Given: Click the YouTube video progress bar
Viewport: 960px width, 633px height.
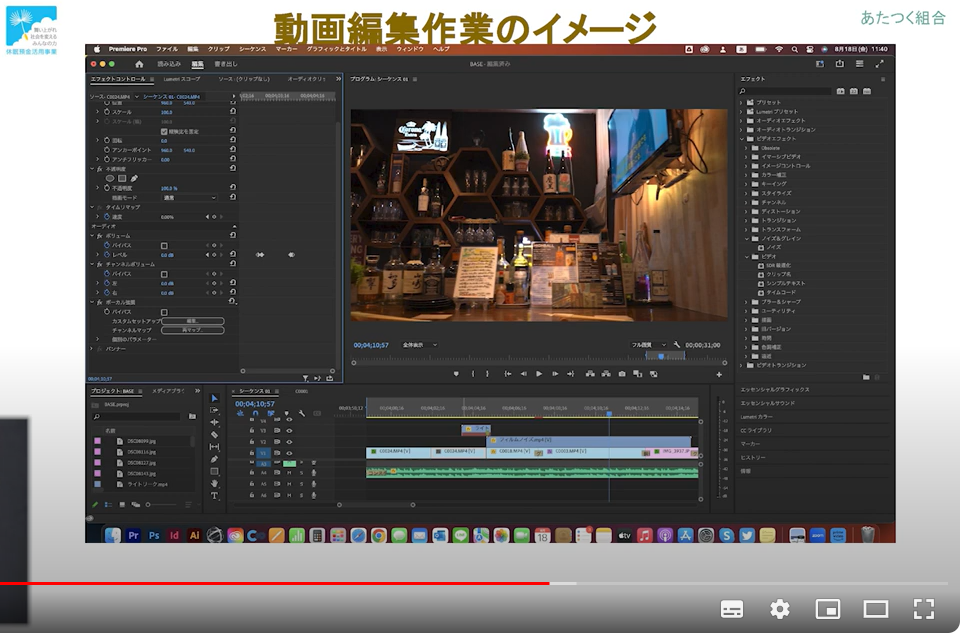Looking at the screenshot, I should [x=474, y=583].
